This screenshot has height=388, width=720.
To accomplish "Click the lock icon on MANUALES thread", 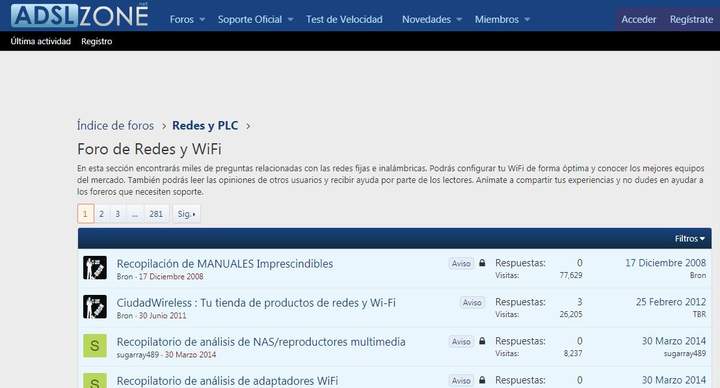I will tap(482, 263).
